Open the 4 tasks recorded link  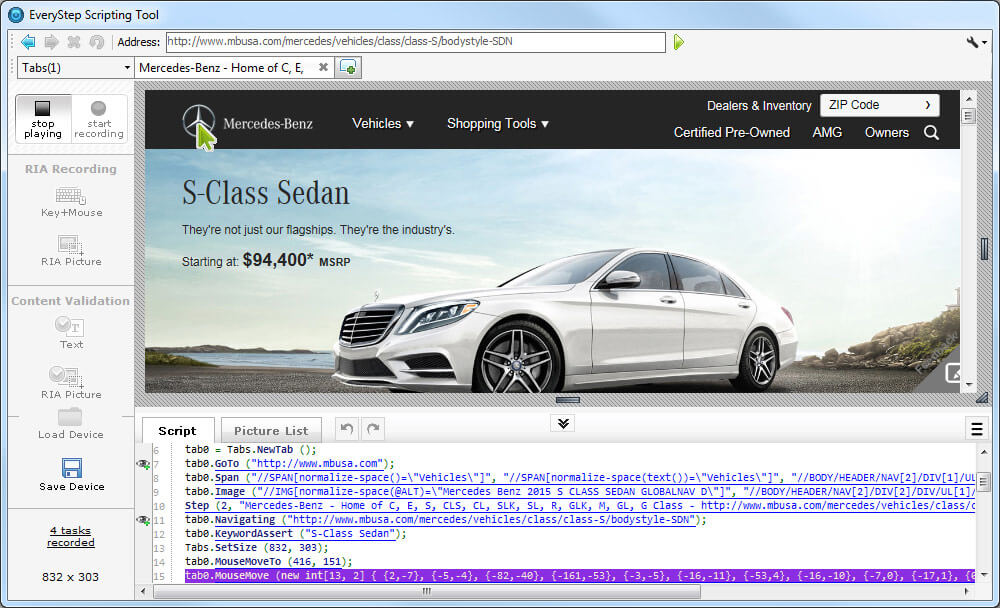pyautogui.click(x=71, y=536)
